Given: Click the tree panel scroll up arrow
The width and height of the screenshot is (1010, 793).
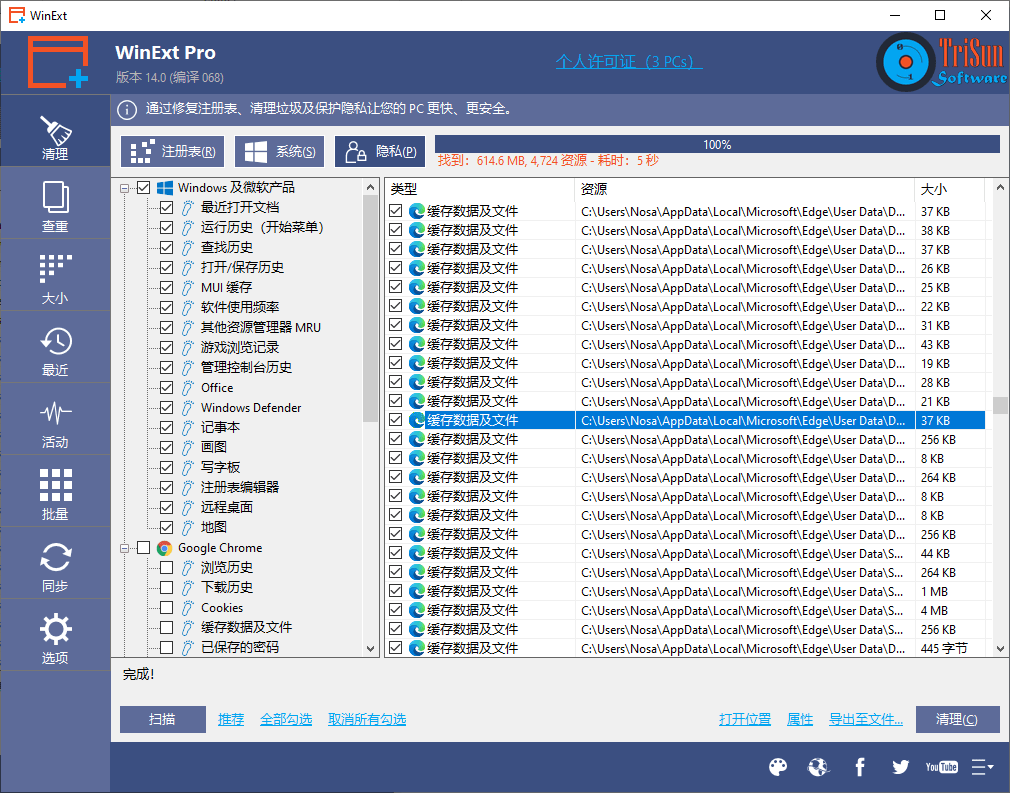Looking at the screenshot, I should click(370, 187).
